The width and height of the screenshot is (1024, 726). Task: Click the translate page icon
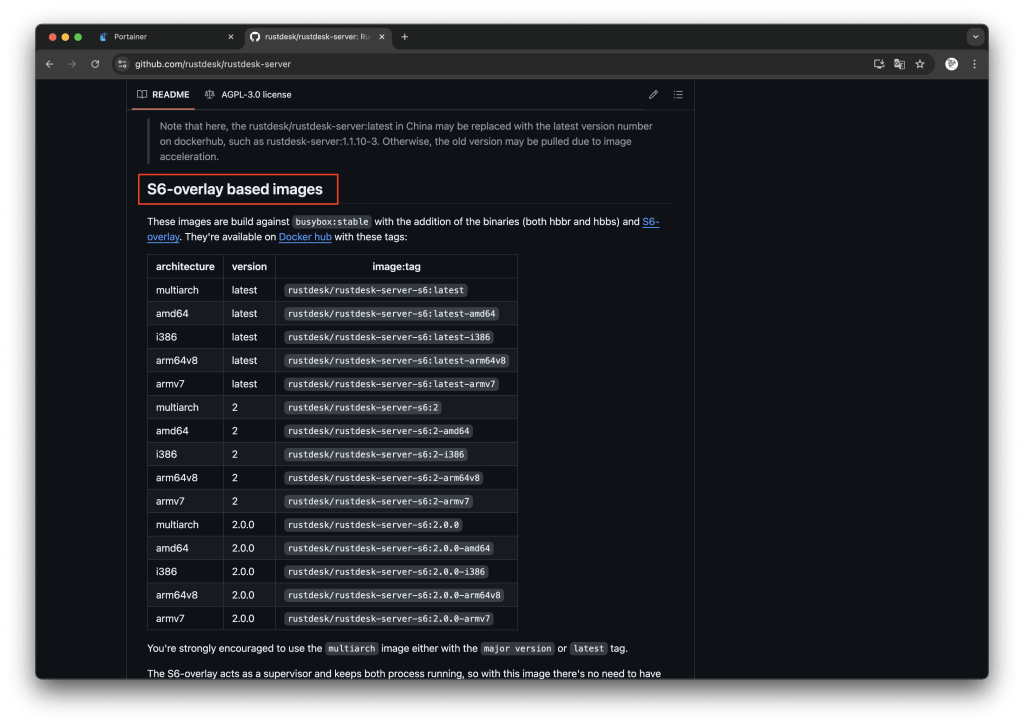coord(899,64)
